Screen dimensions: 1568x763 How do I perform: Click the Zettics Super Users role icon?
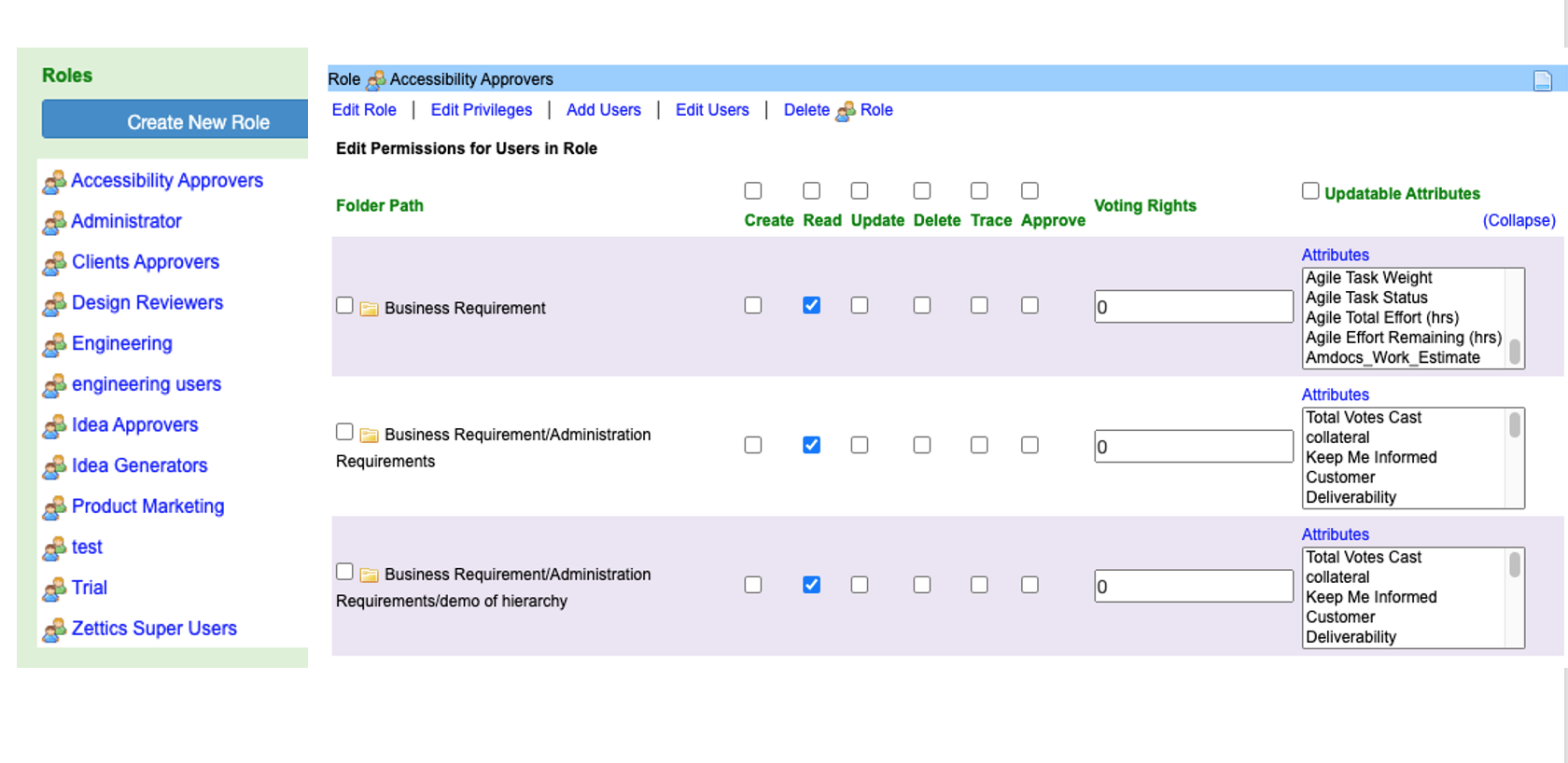[x=54, y=631]
